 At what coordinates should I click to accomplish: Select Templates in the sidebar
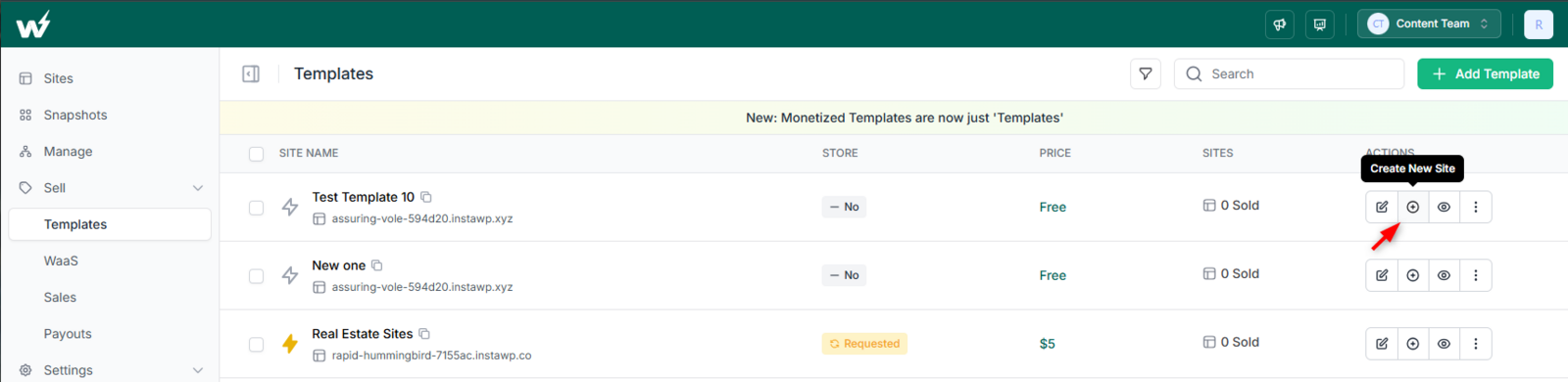pyautogui.click(x=110, y=224)
